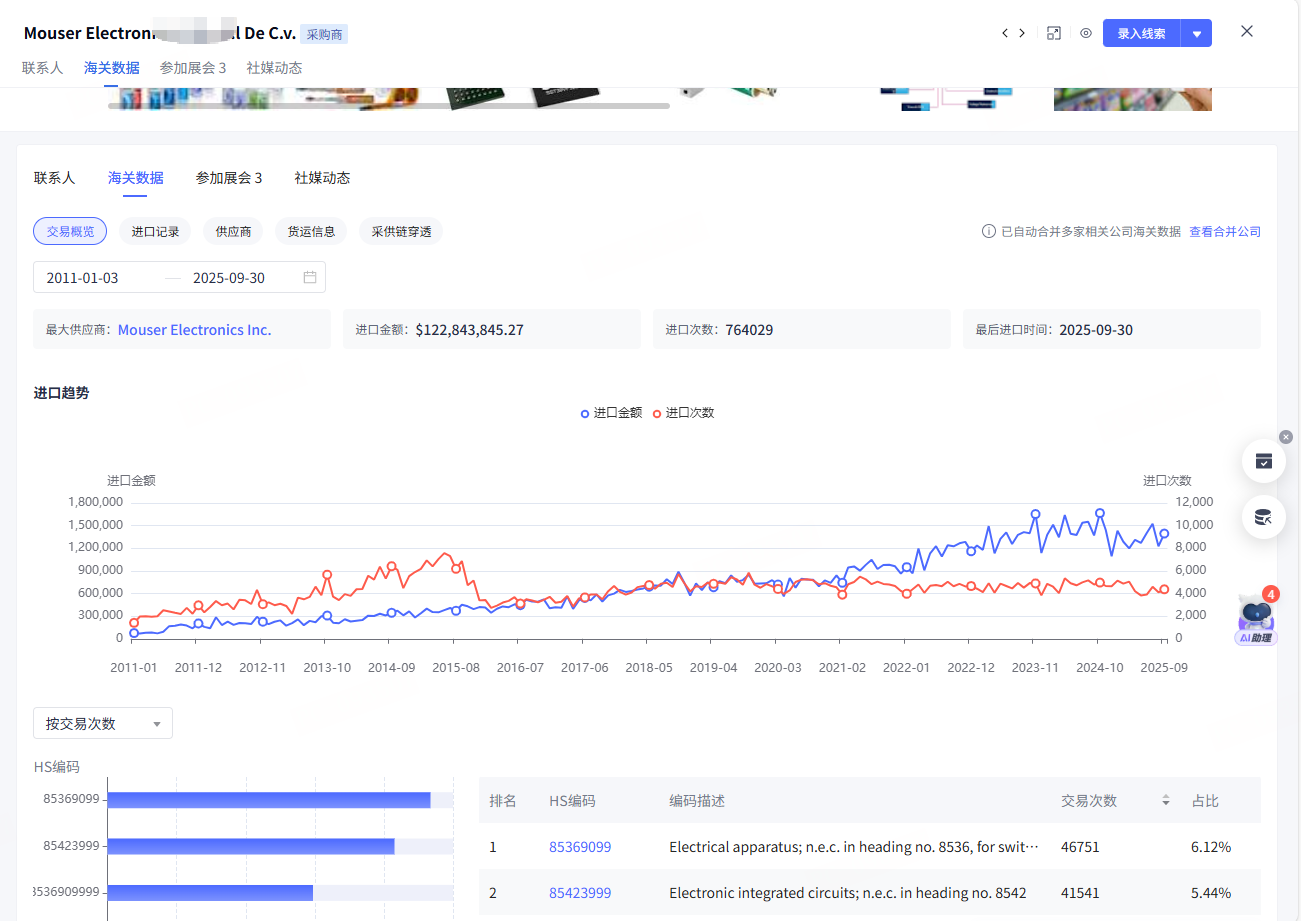Click the floating database cursor icon
This screenshot has height=921, width=1301.
[x=1263, y=517]
